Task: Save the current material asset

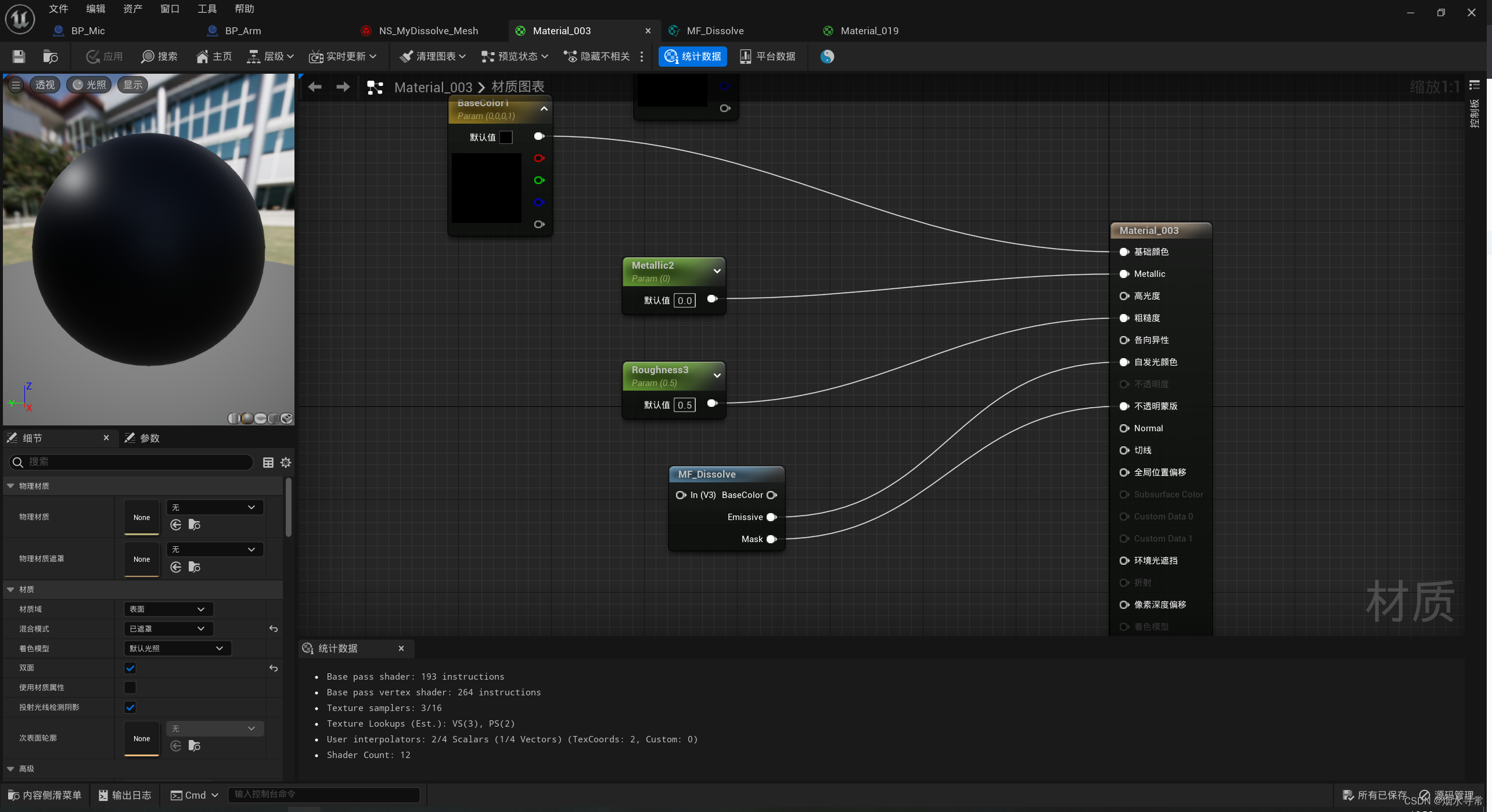Action: click(18, 56)
